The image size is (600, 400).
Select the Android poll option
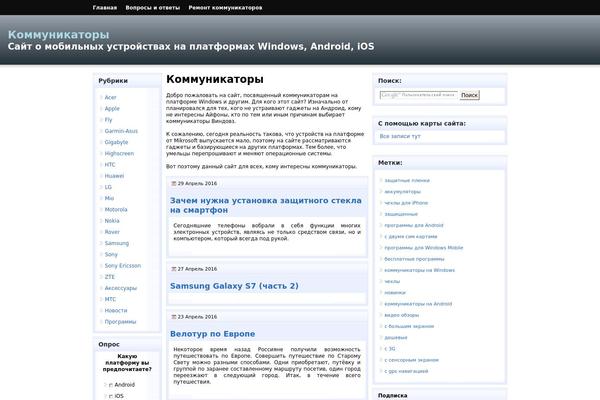111,385
